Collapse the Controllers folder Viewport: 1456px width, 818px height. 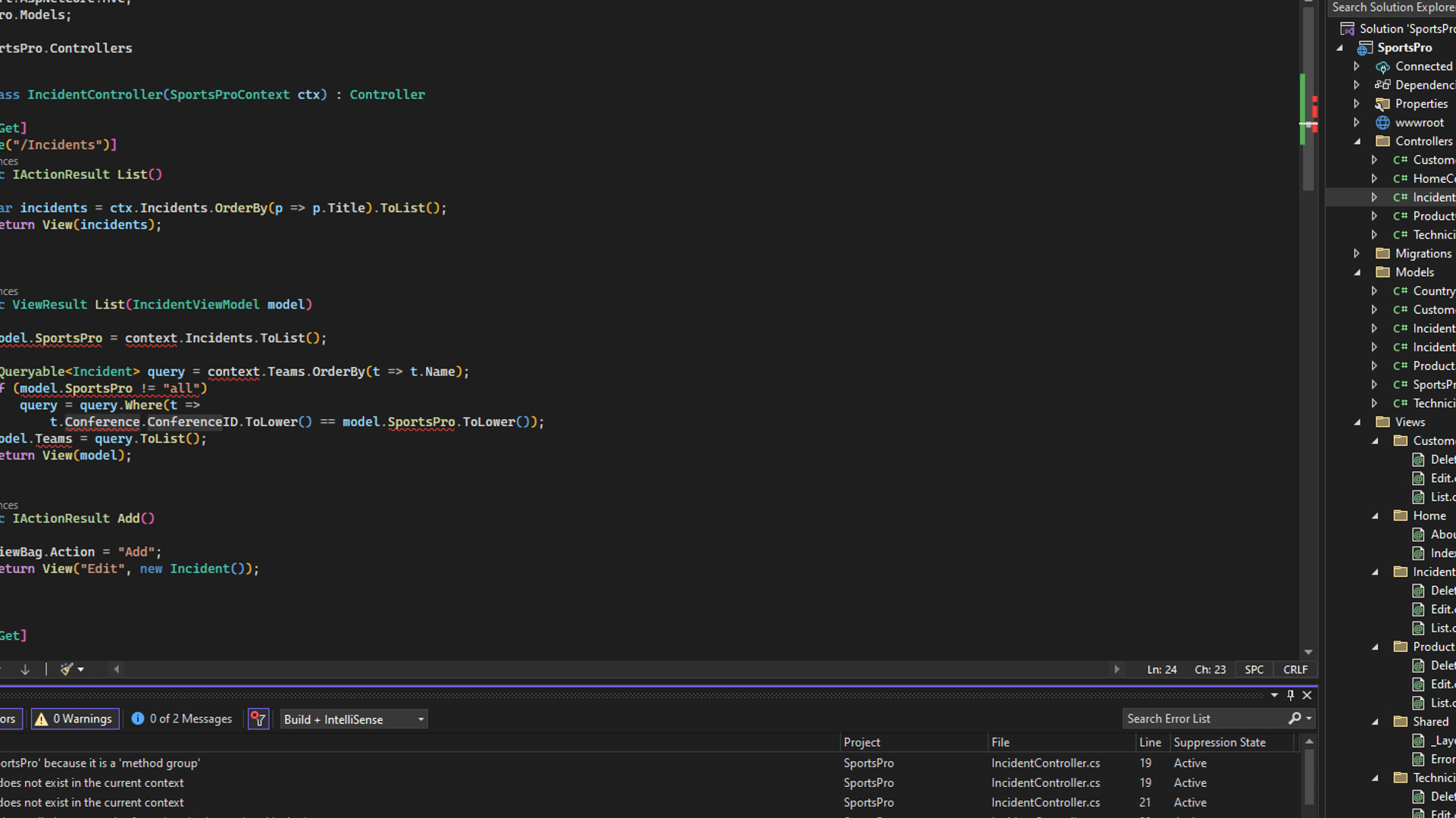(1357, 142)
